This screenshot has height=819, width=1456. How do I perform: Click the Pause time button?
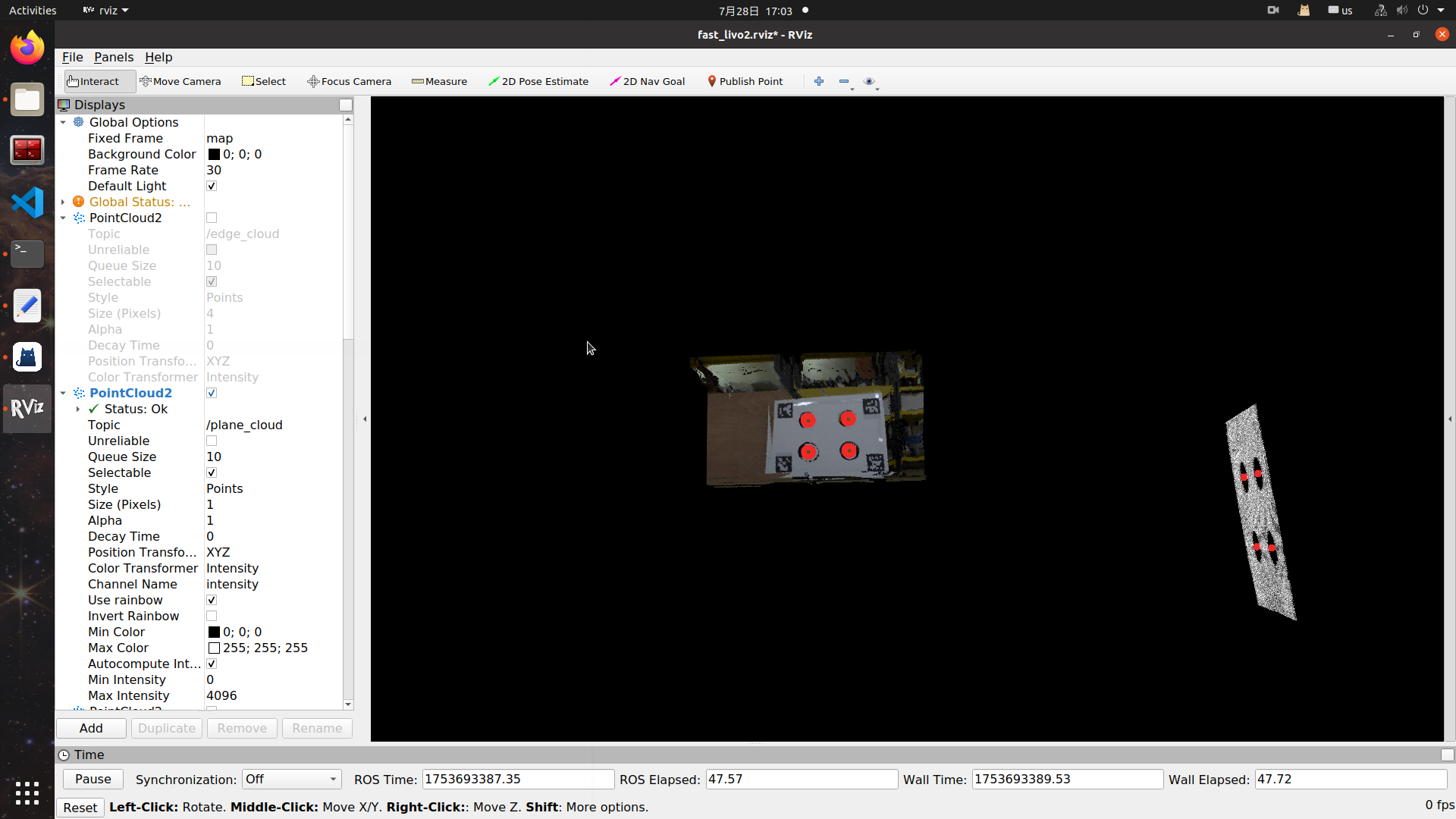coord(93,779)
